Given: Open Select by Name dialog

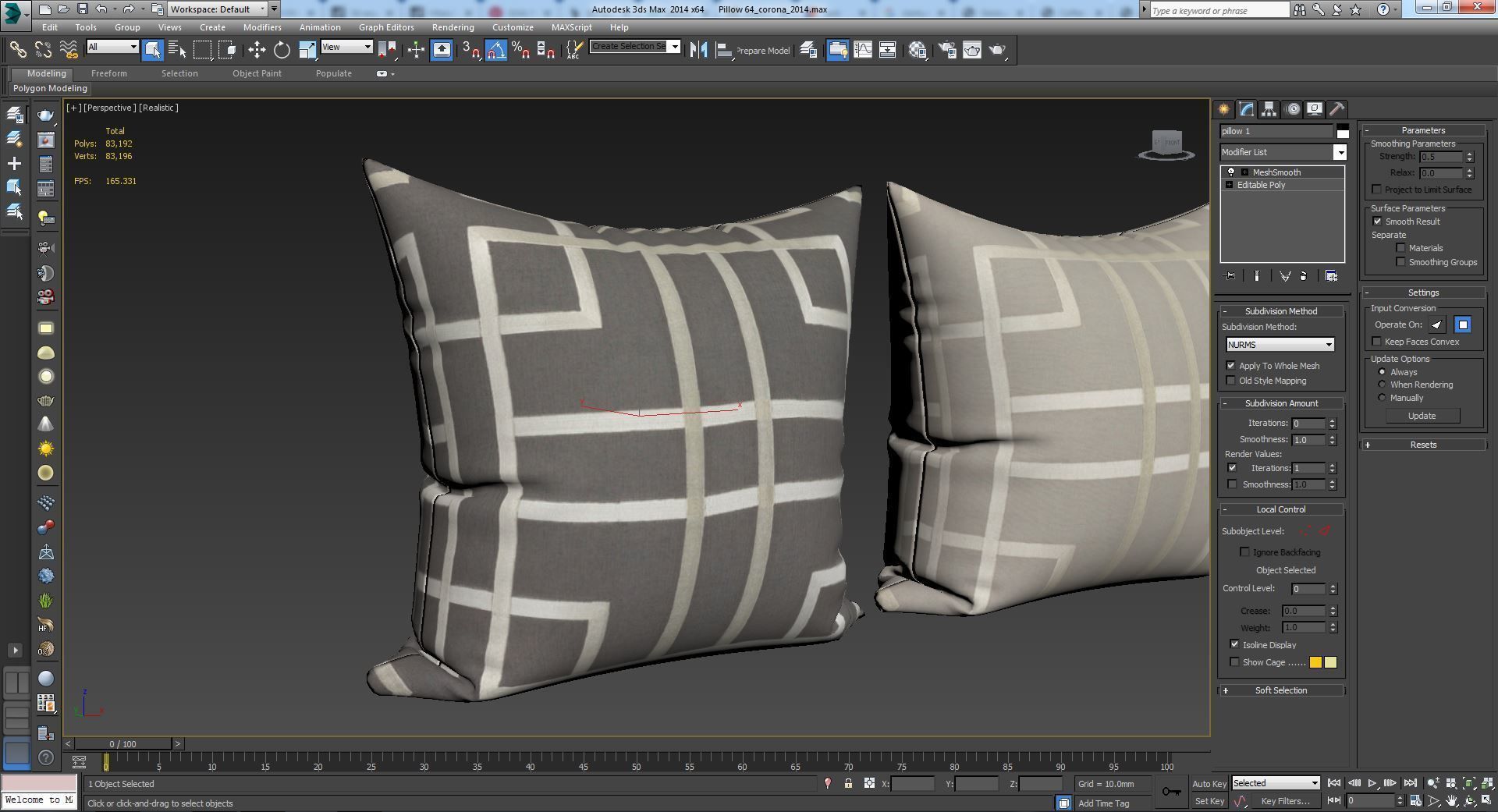Looking at the screenshot, I should click(x=177, y=50).
